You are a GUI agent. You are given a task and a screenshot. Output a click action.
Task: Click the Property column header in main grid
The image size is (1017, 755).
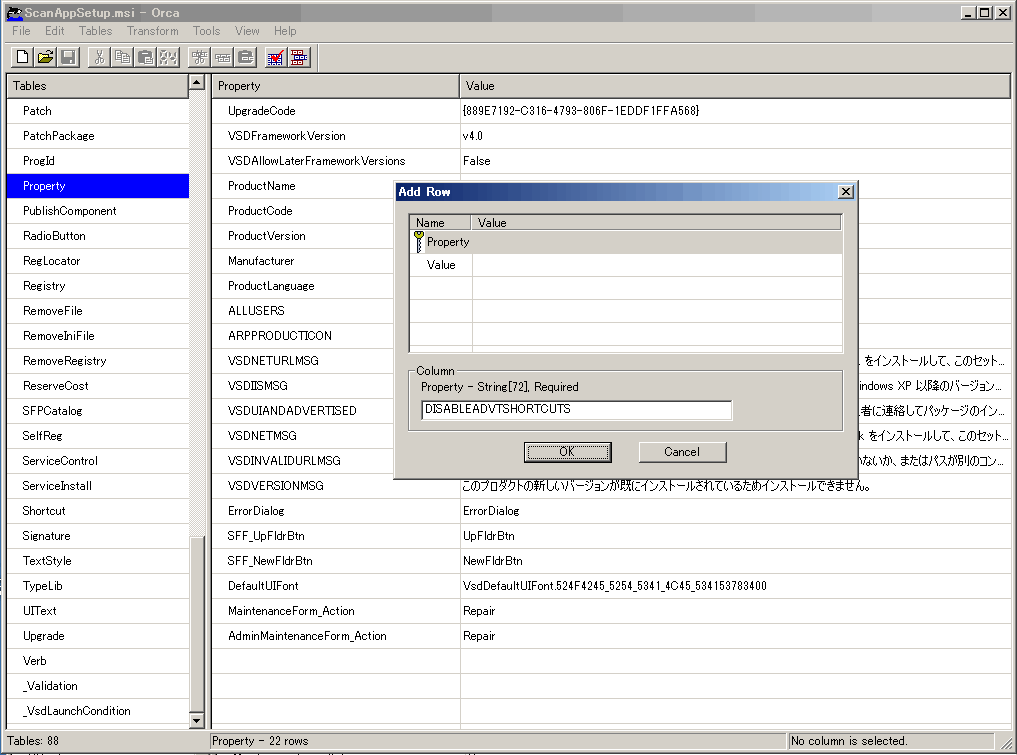(335, 86)
